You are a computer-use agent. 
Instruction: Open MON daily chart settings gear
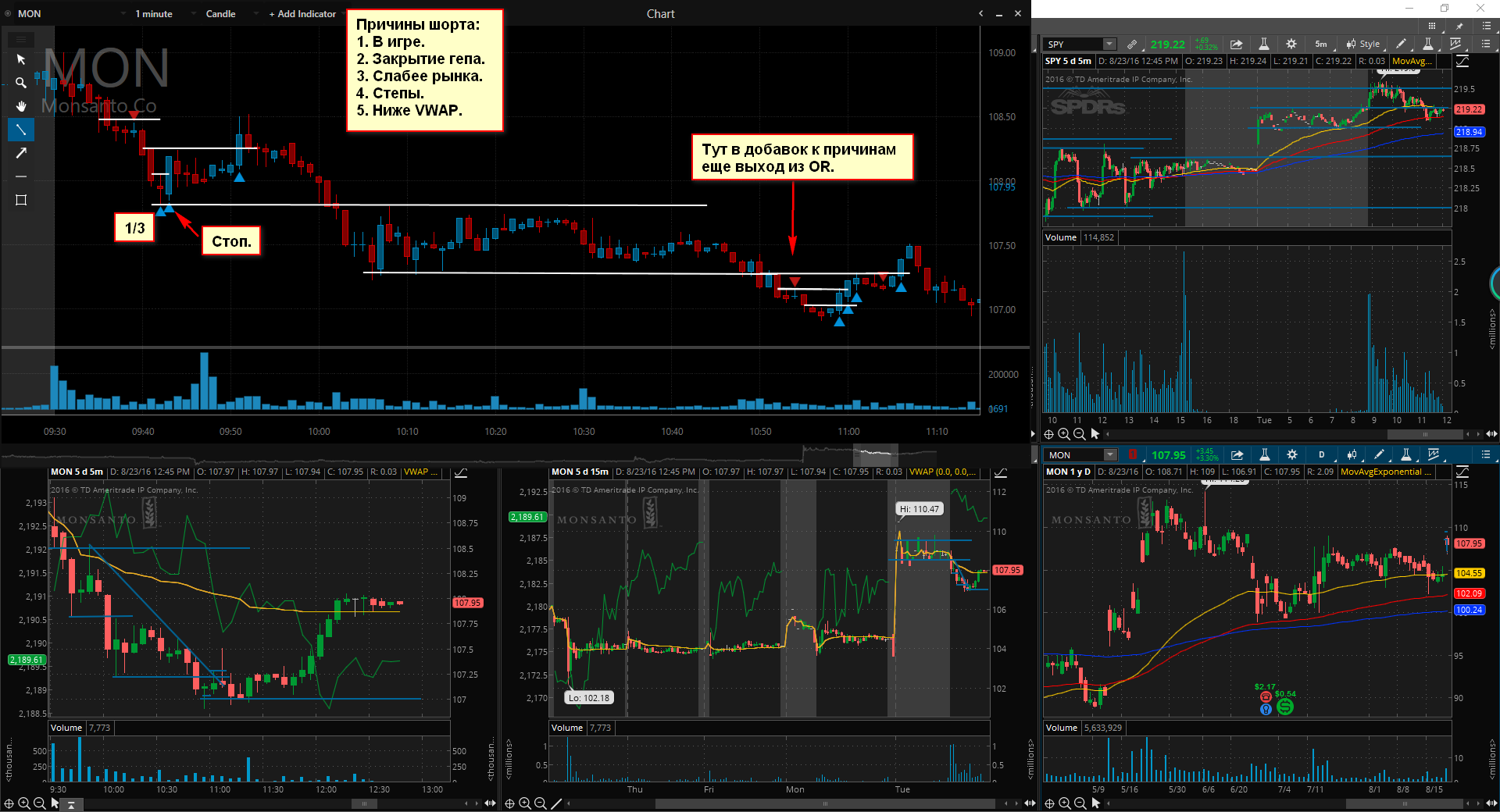(1292, 454)
